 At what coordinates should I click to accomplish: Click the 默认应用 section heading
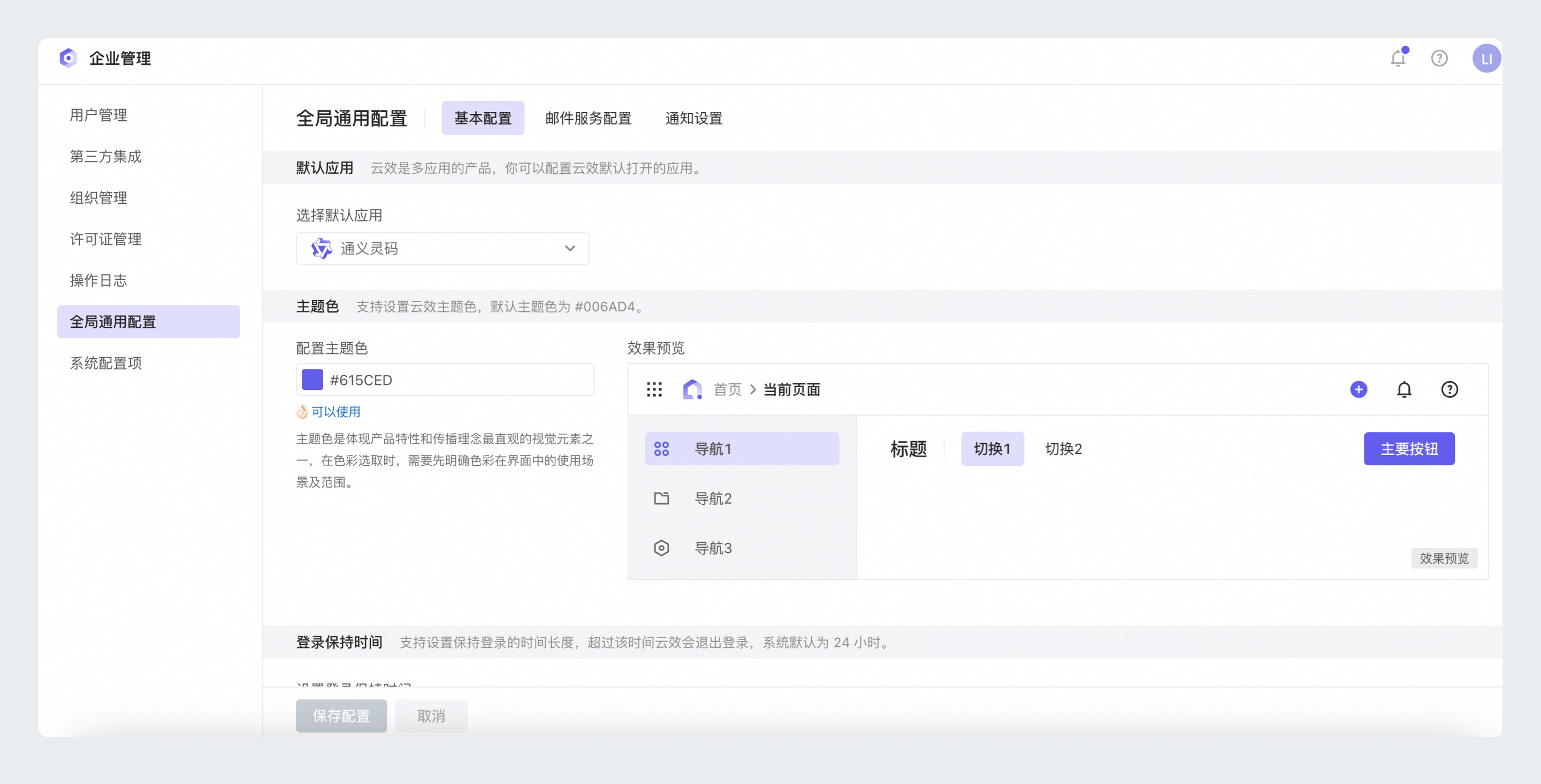coord(325,168)
